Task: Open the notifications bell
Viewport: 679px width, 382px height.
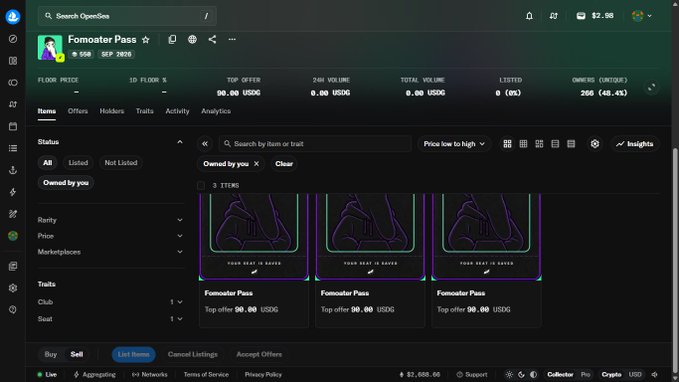Action: 529,16
